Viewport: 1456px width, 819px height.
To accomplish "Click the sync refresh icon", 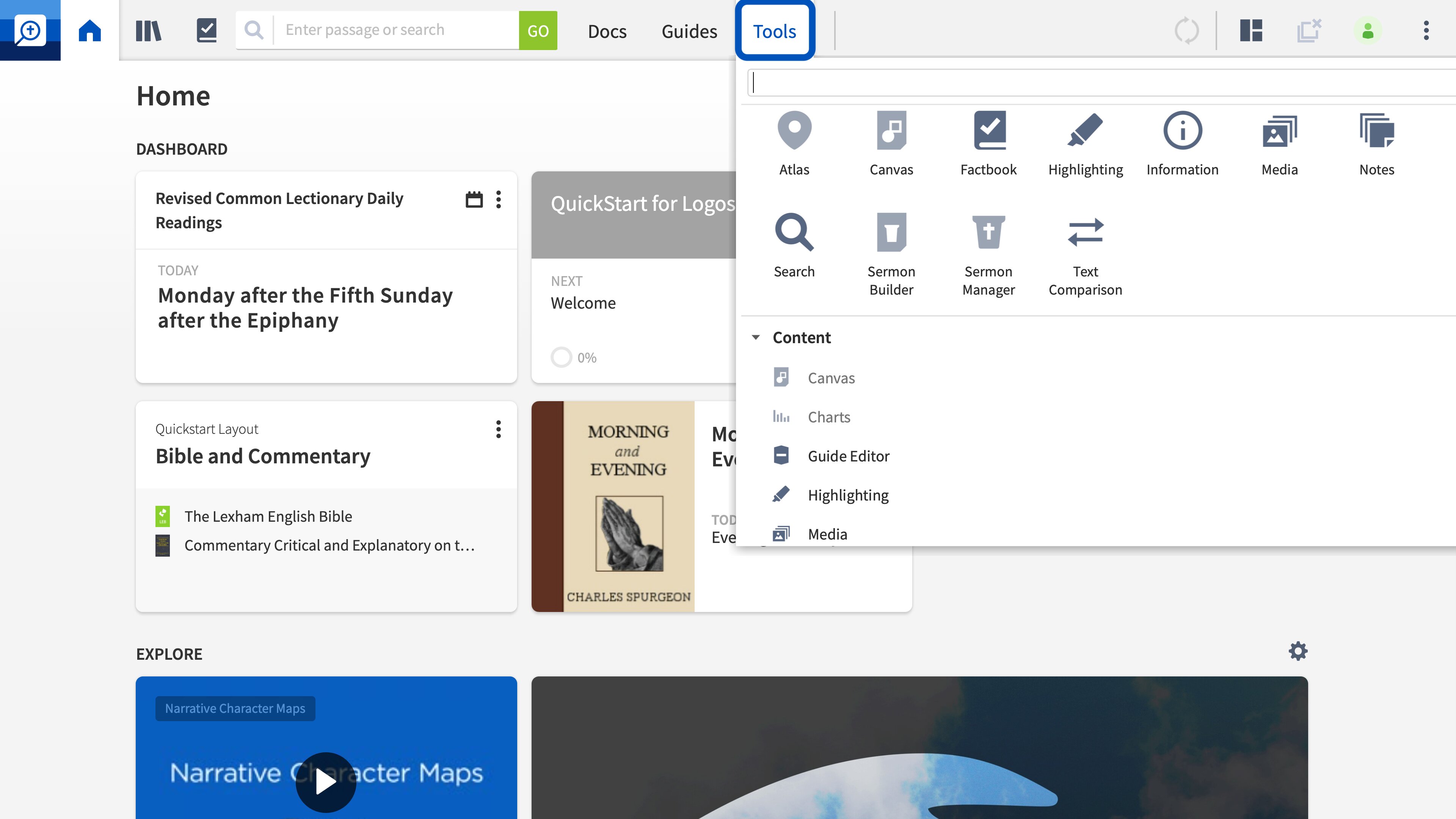I will pyautogui.click(x=1186, y=30).
